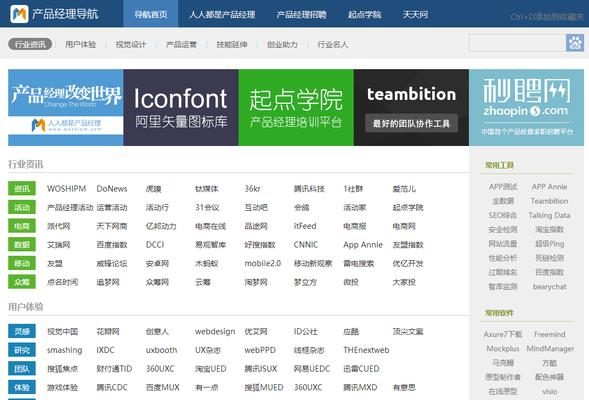
Task: Open the 产品经理改变世界 banner
Action: [66, 107]
